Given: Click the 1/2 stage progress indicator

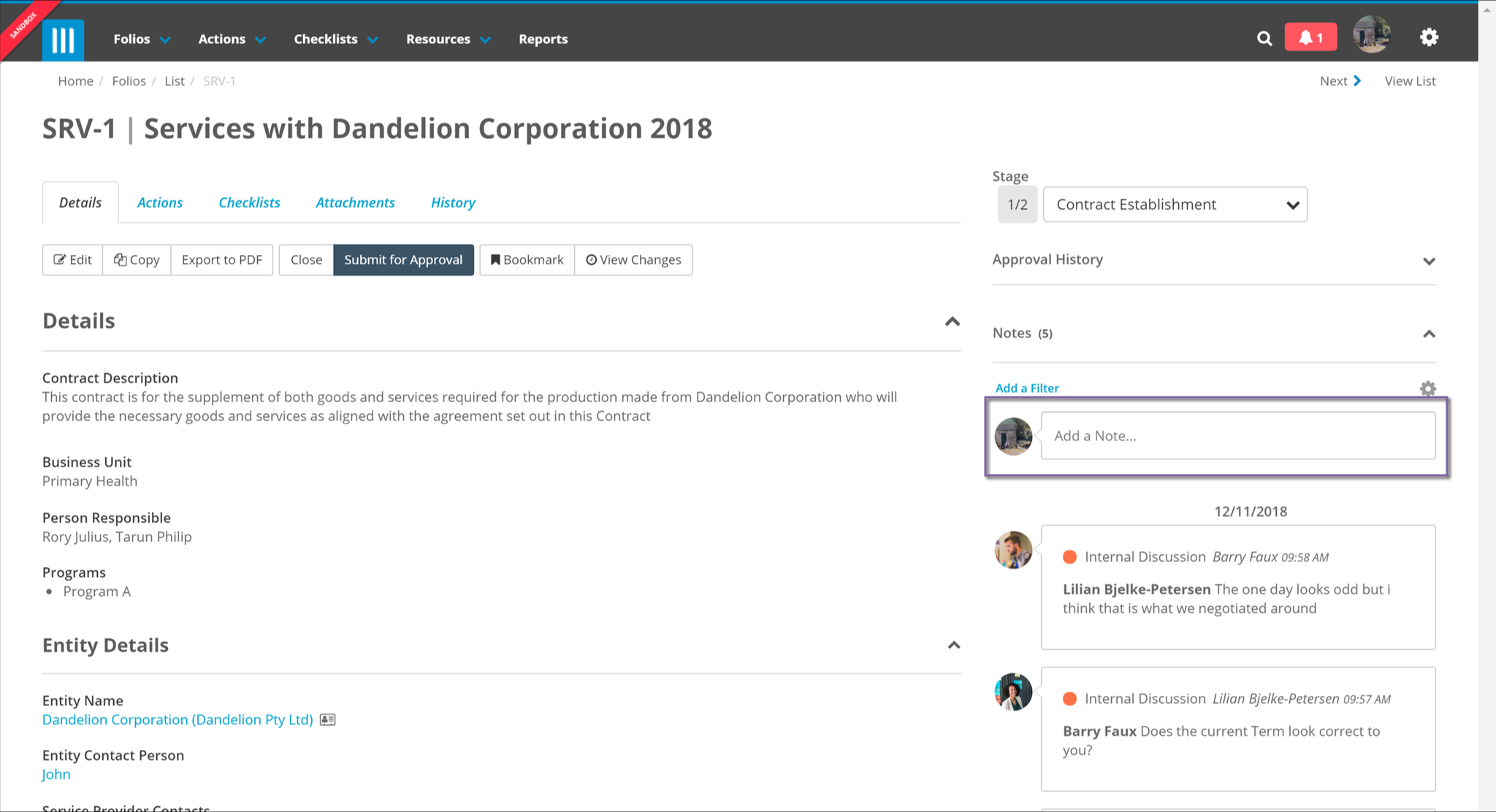Looking at the screenshot, I should coord(1017,204).
